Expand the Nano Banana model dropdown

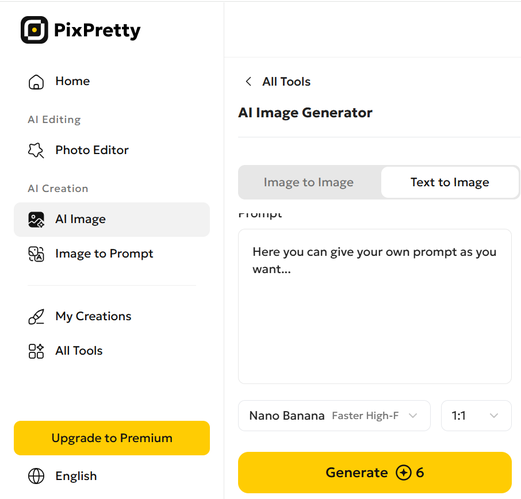pyautogui.click(x=334, y=416)
